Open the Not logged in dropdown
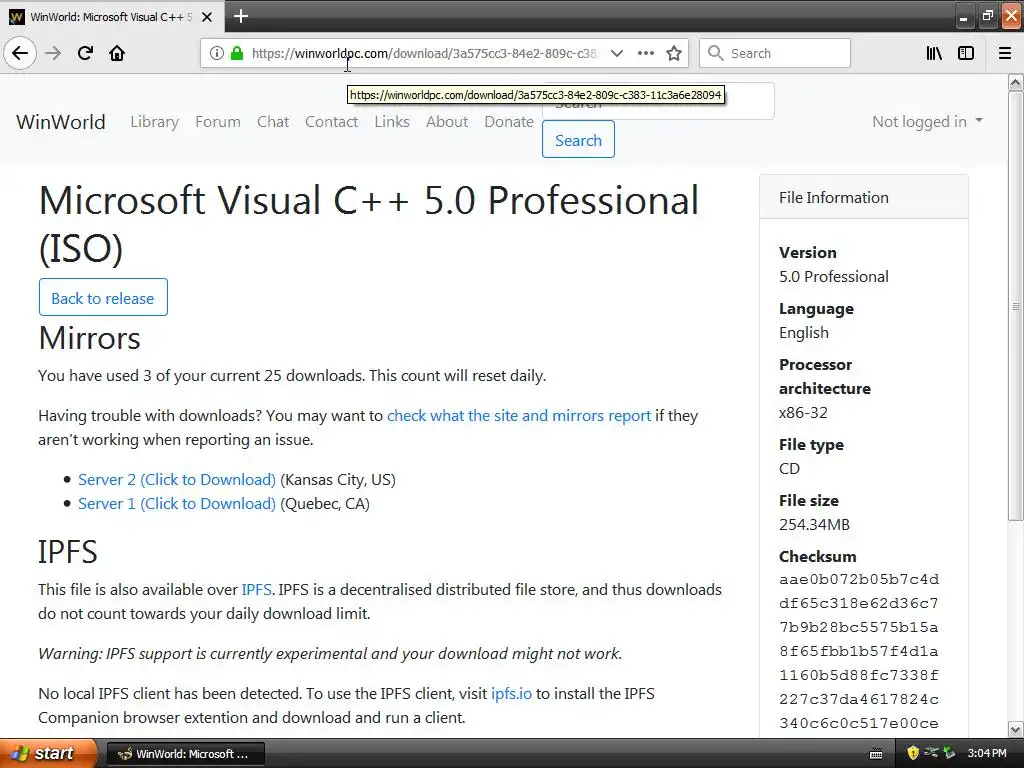1024x768 pixels. click(927, 121)
